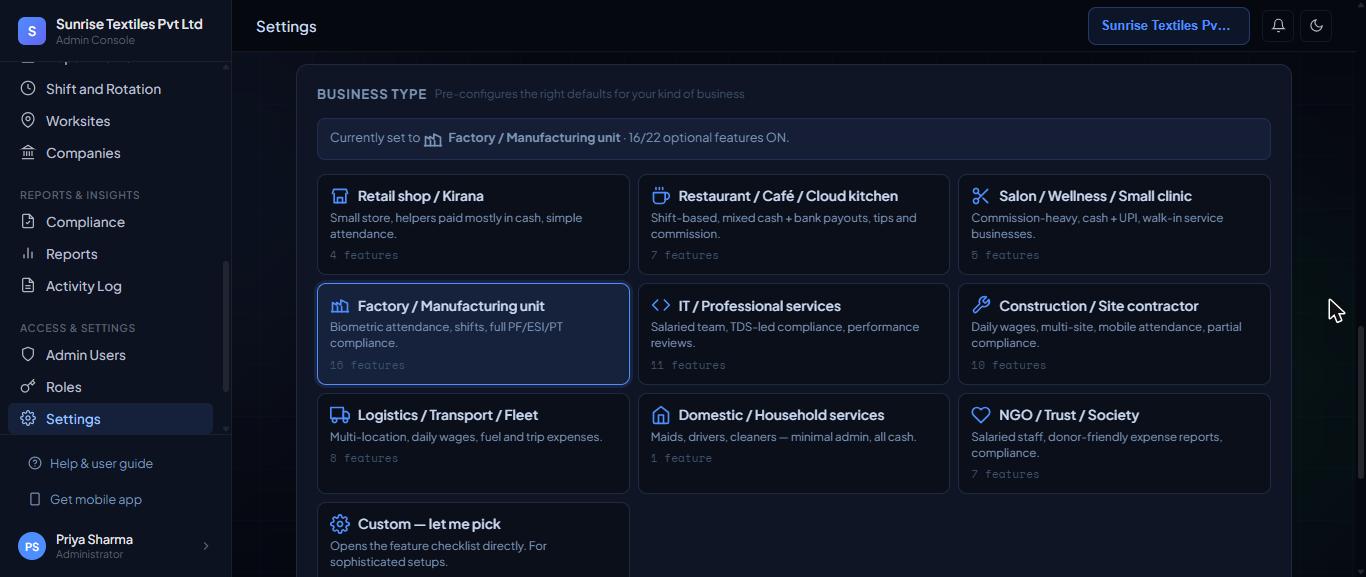Click the Activity Log file icon
The width and height of the screenshot is (1366, 577).
(x=28, y=286)
